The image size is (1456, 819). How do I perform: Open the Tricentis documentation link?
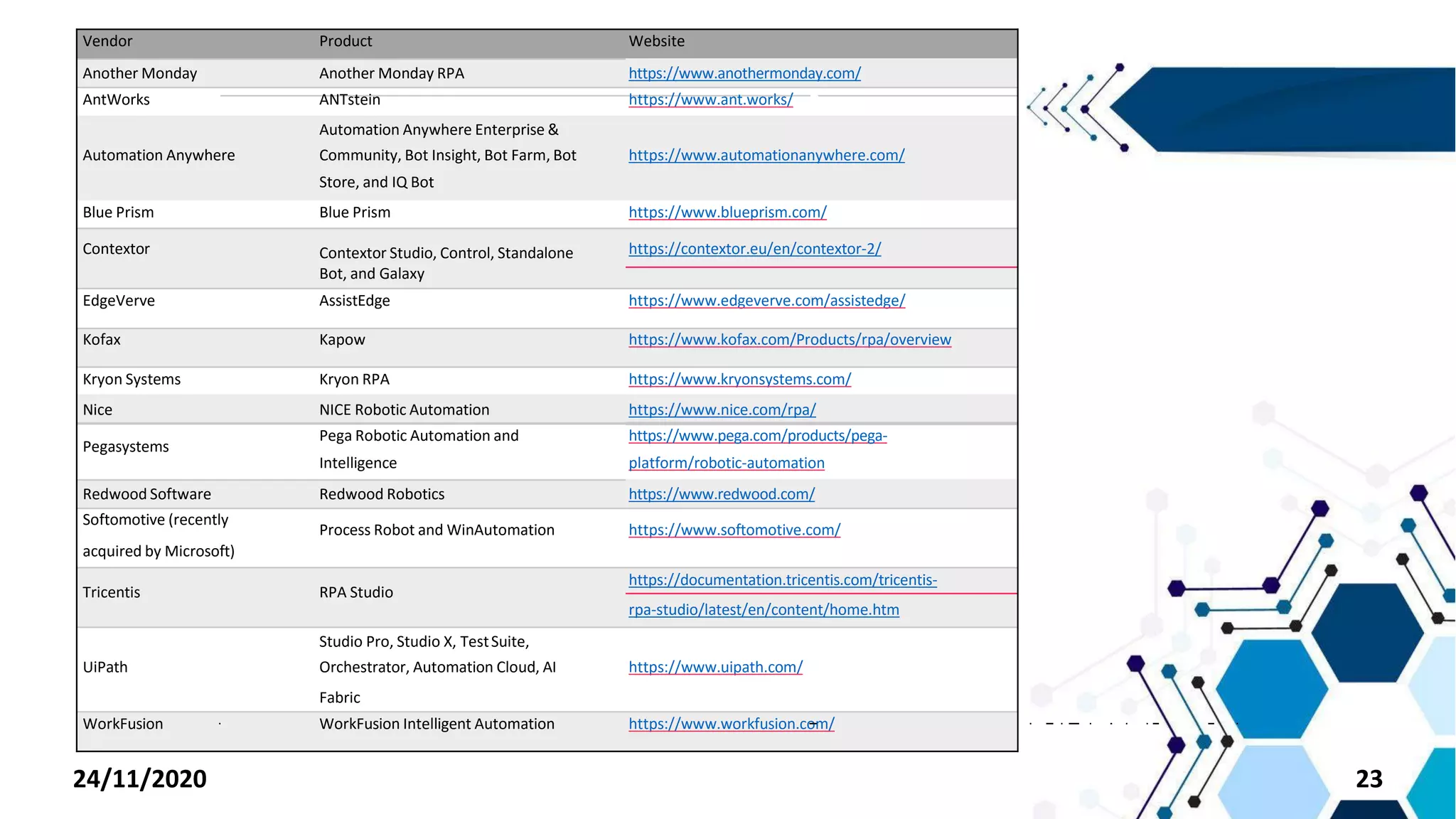pos(782,580)
